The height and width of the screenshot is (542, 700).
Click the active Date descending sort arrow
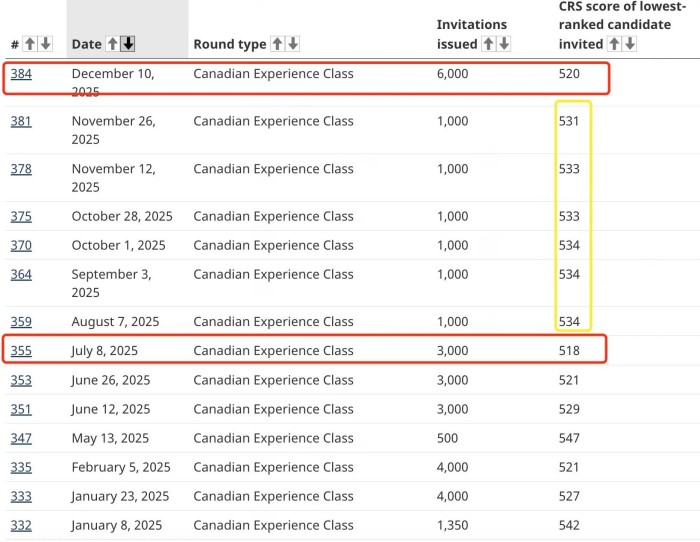(128, 44)
